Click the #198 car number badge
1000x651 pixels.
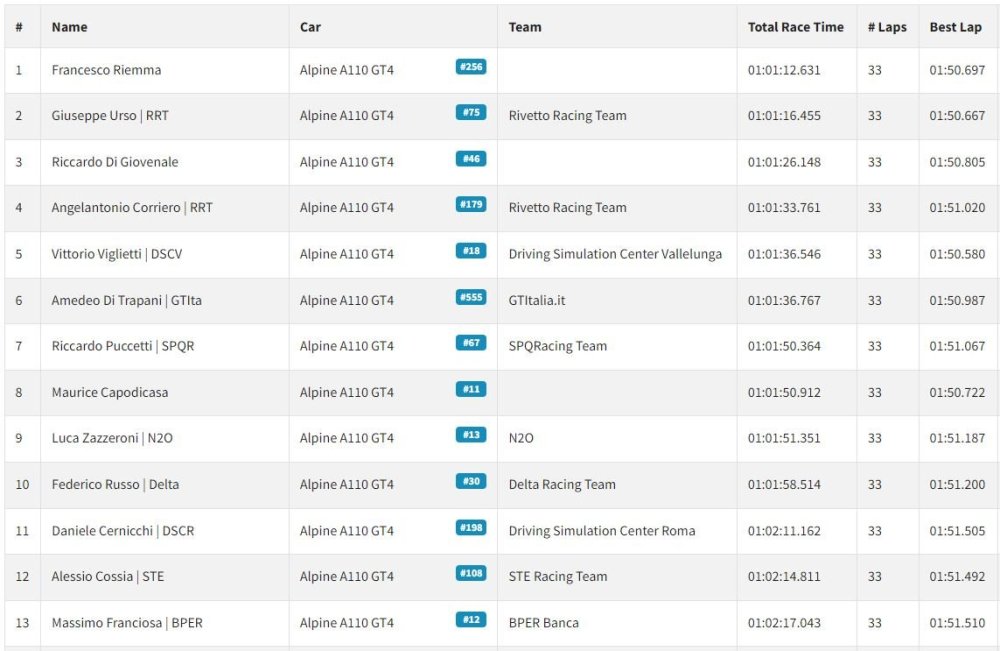coord(471,527)
